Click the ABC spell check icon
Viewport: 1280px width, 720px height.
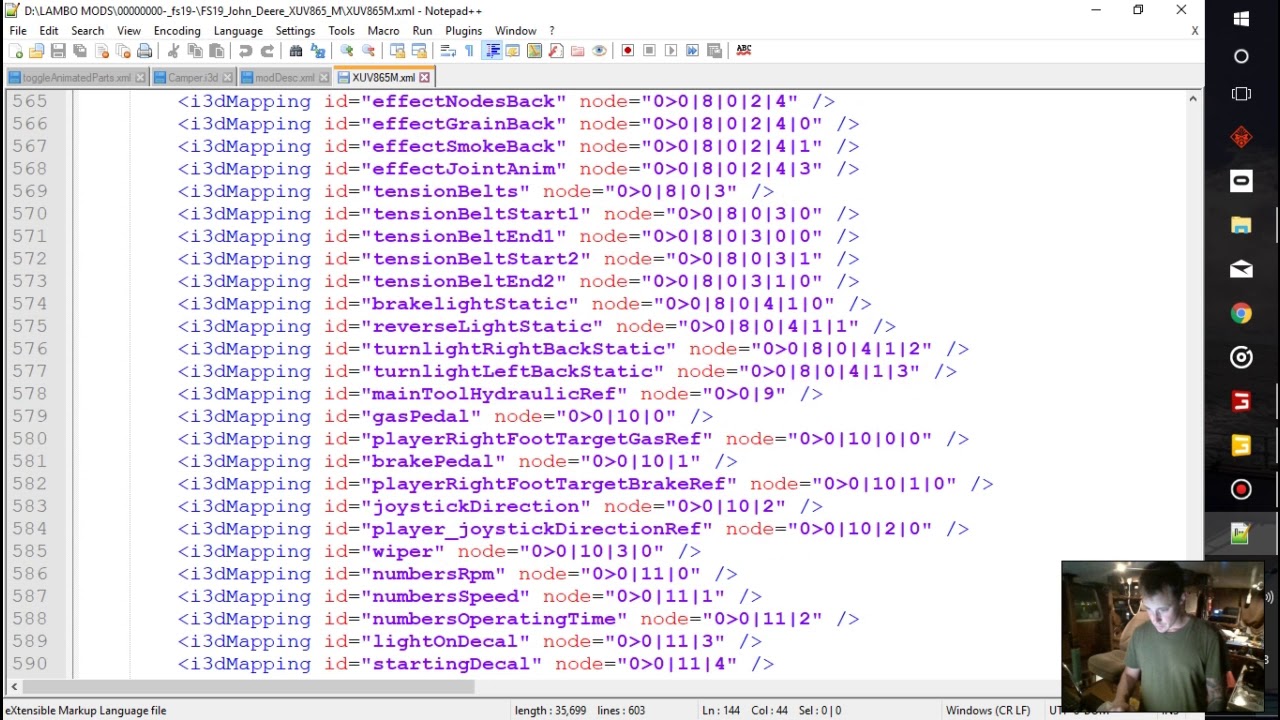[743, 50]
